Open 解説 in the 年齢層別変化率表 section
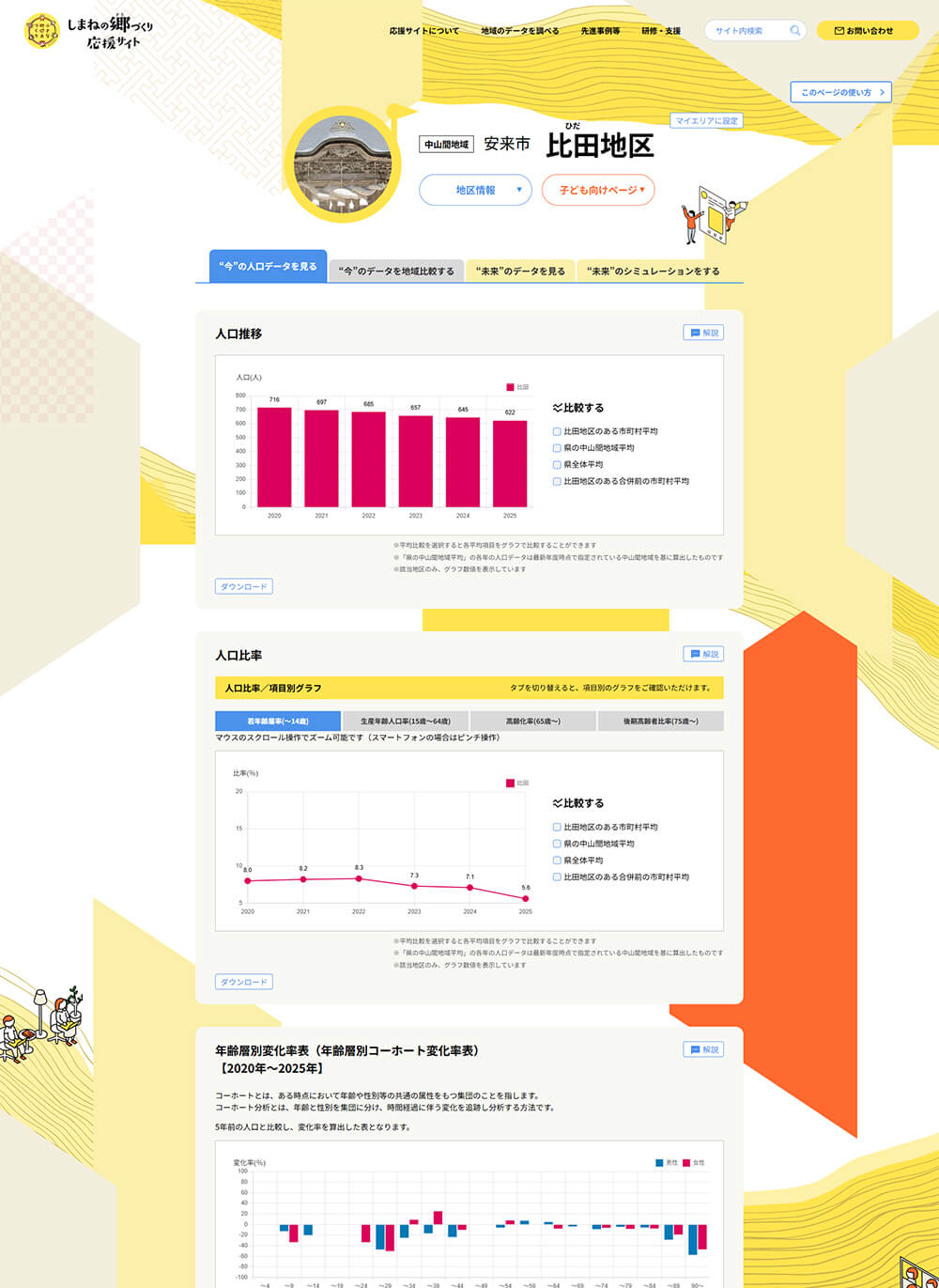This screenshot has height=1288, width=939. [703, 1049]
